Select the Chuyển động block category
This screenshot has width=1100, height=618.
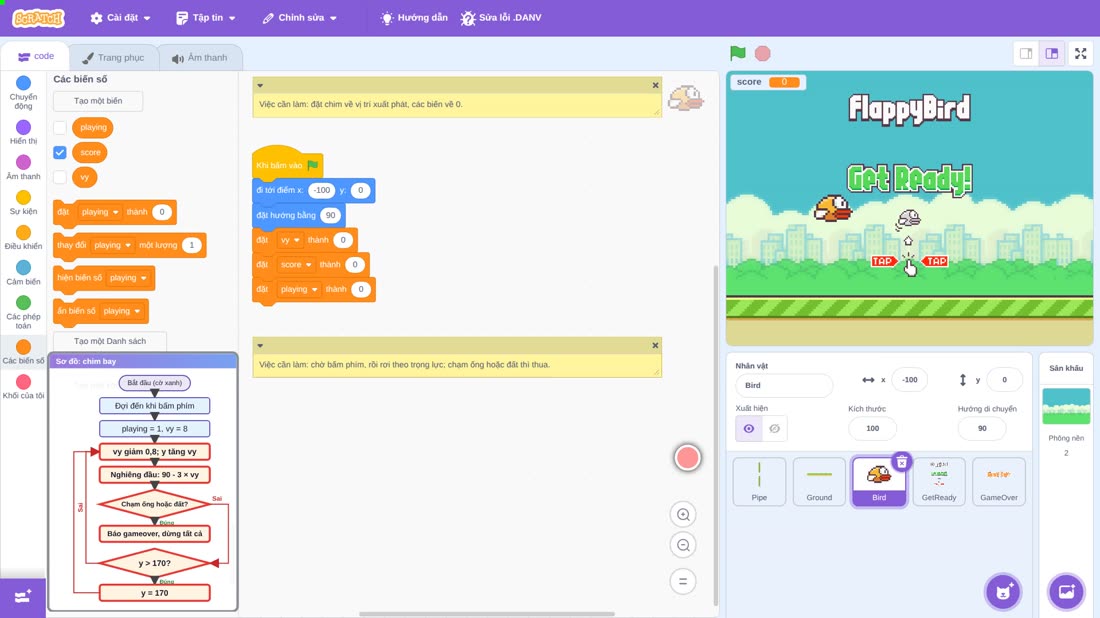coord(23,93)
